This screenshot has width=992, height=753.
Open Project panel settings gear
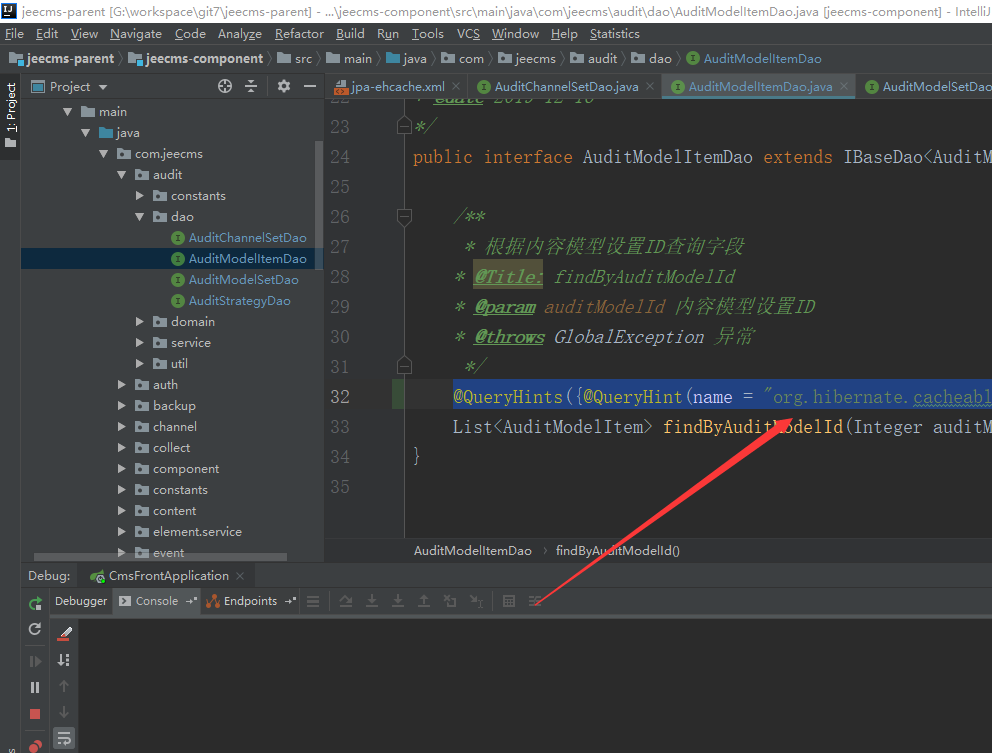click(x=284, y=87)
